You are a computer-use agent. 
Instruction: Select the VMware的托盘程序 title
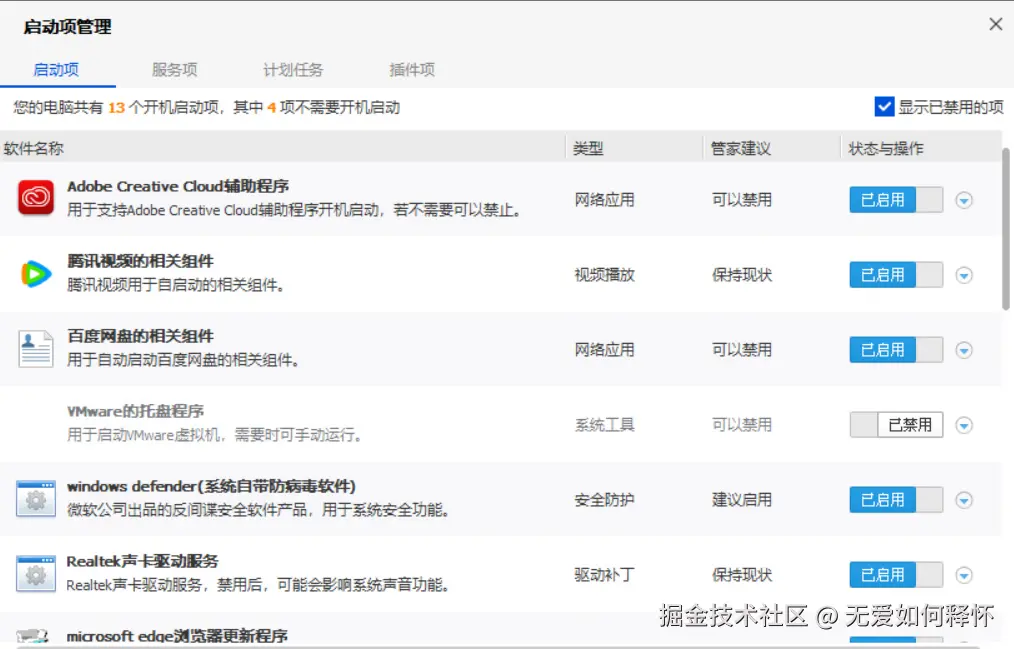(135, 411)
